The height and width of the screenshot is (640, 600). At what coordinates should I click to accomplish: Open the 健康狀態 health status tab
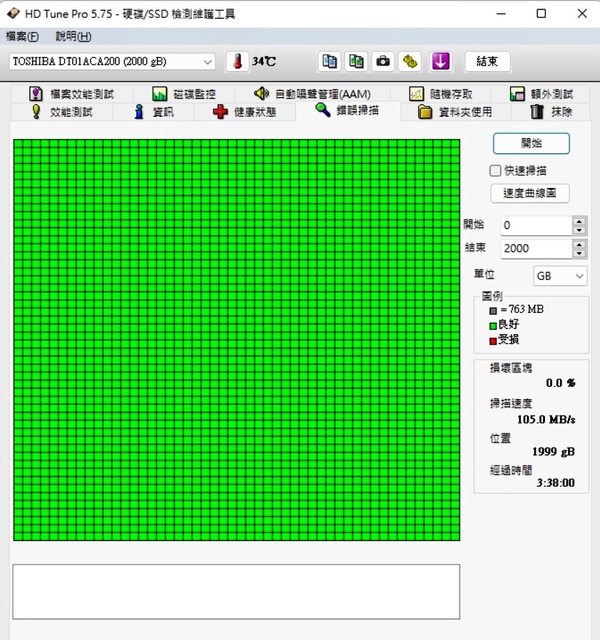(244, 111)
